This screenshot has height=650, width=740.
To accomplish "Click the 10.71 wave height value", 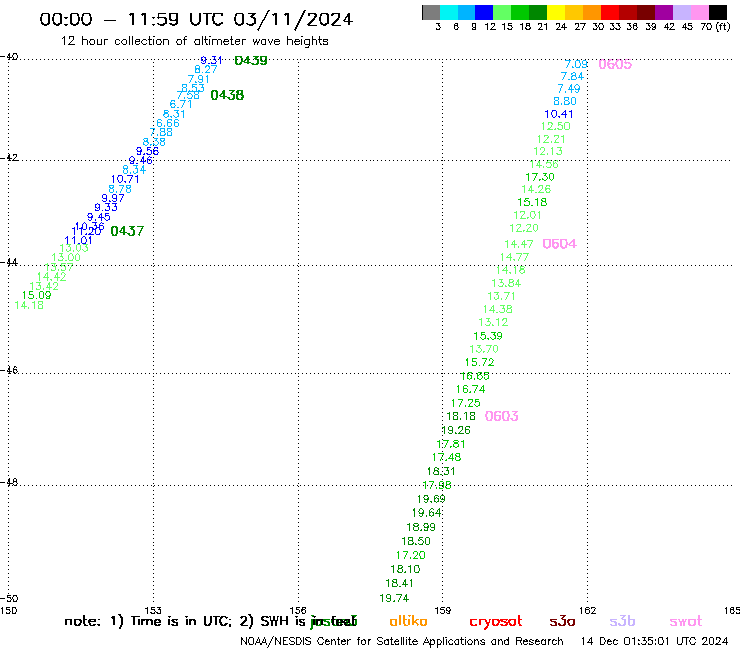I will pos(125,179).
